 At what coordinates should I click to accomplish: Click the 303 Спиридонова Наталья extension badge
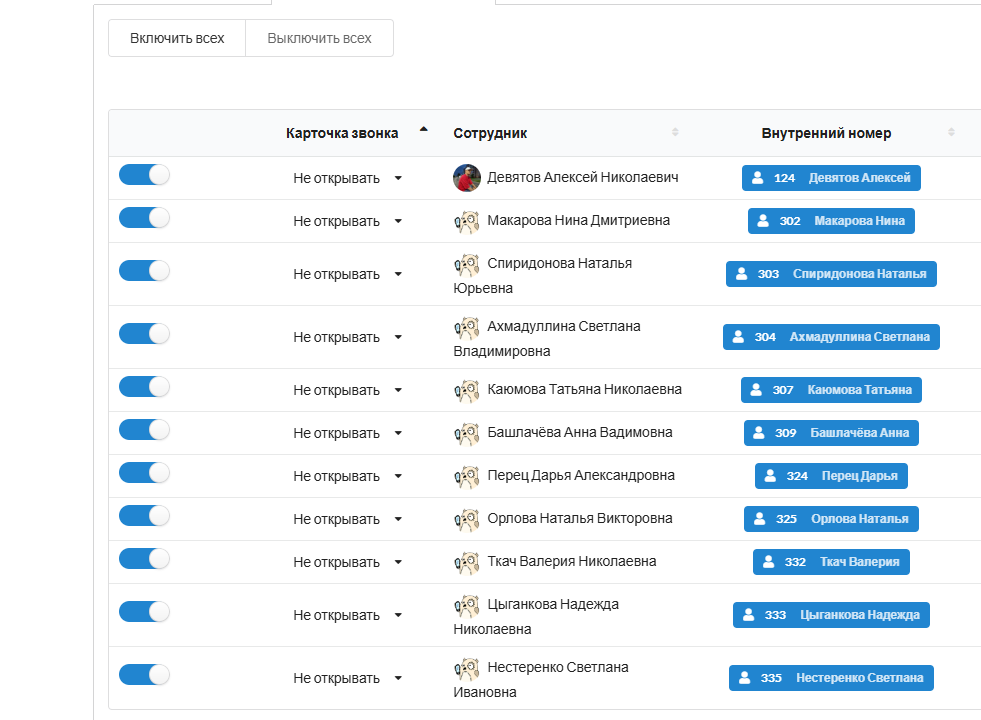click(831, 274)
